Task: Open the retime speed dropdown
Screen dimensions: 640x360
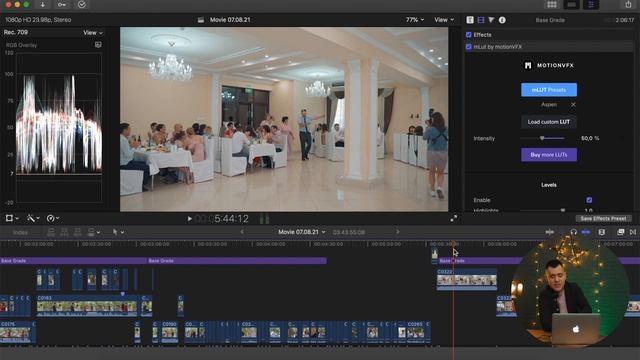Action: click(53, 219)
